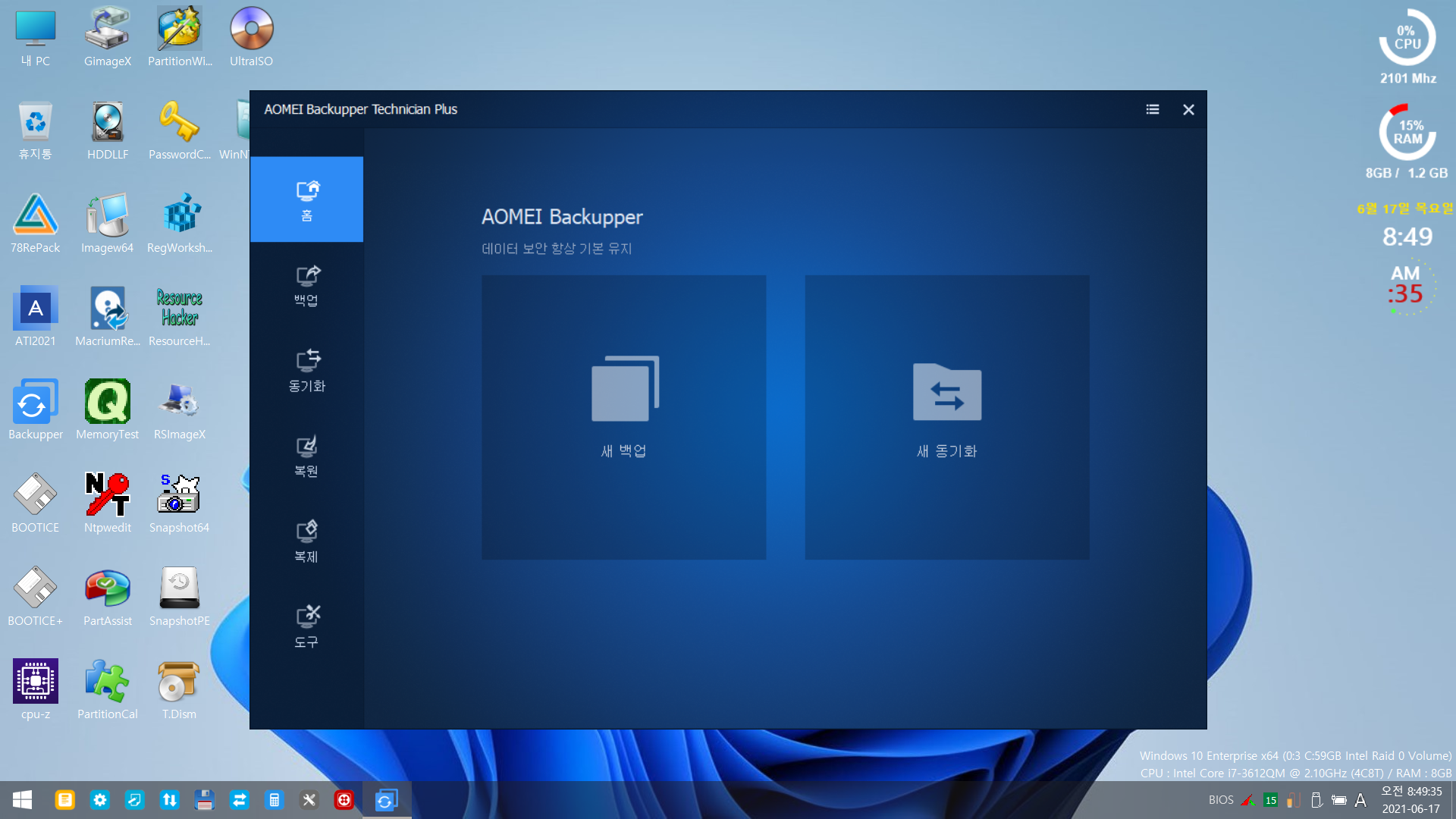
Task: Click the blue gear taskbar icon
Action: (99, 800)
